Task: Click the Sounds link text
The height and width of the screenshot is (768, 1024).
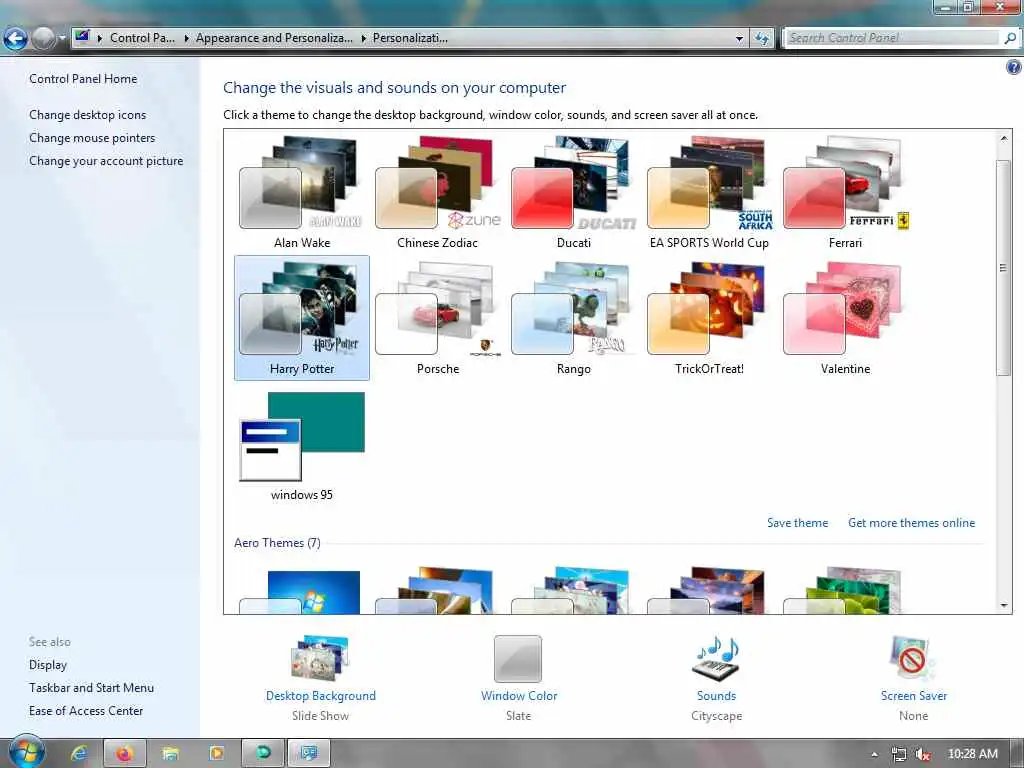Action: point(716,696)
